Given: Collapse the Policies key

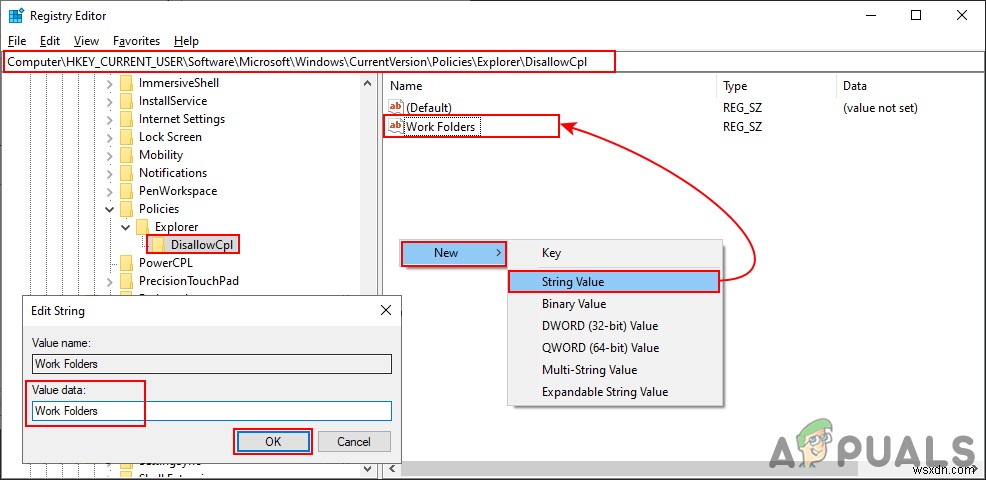Looking at the screenshot, I should click(109, 209).
